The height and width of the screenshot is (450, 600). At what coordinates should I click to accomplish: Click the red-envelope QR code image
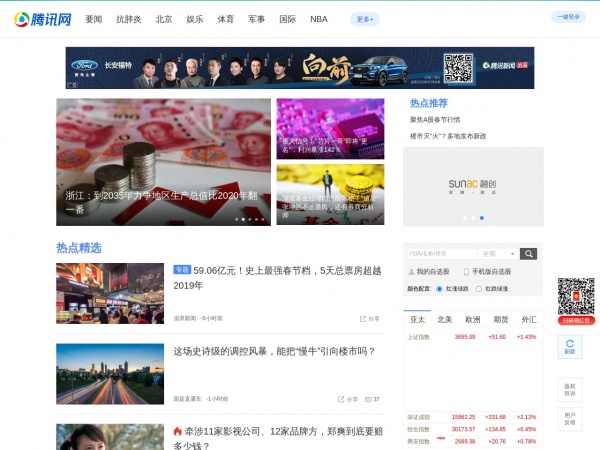click(576, 297)
